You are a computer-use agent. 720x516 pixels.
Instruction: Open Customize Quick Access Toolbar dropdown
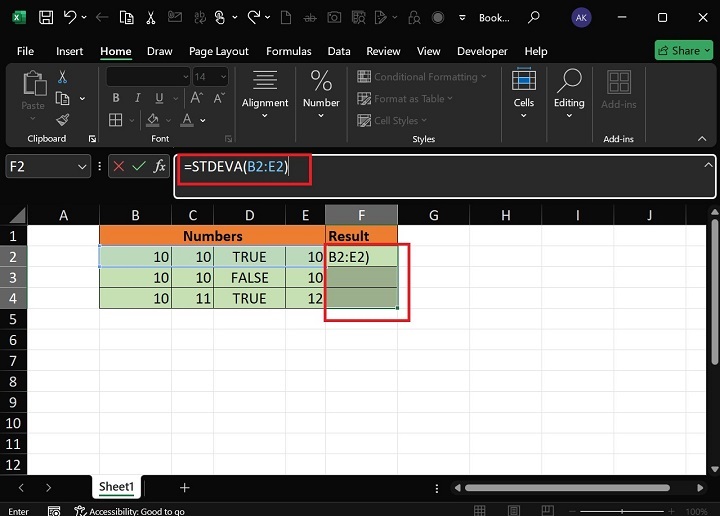point(462,17)
